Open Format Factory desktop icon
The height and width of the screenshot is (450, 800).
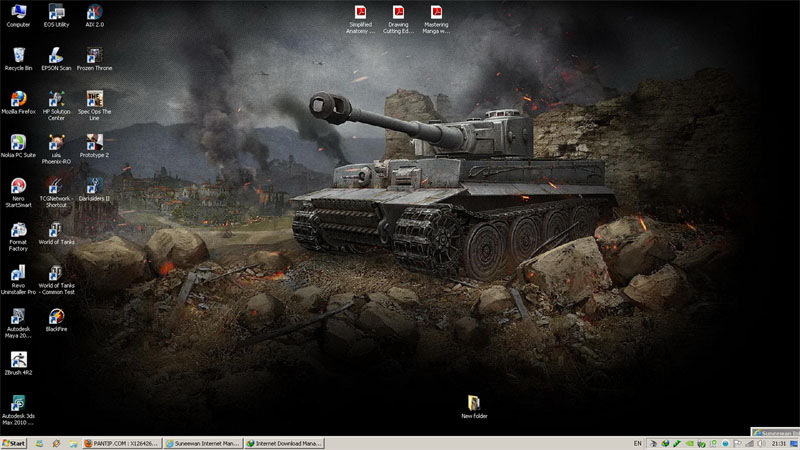point(18,236)
